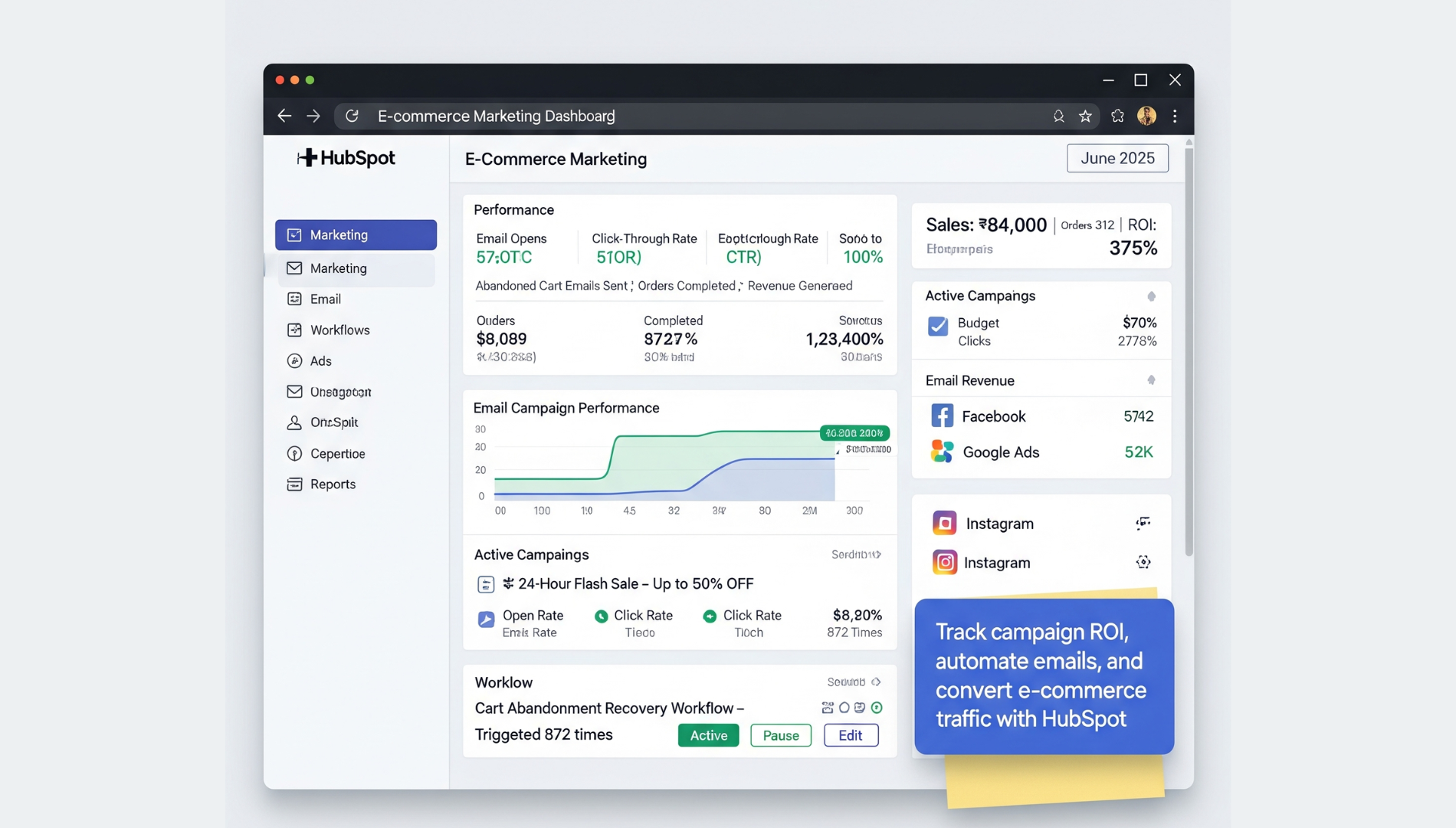Click the HubSpot logo
Viewport: 1456px width, 828px height.
point(346,158)
